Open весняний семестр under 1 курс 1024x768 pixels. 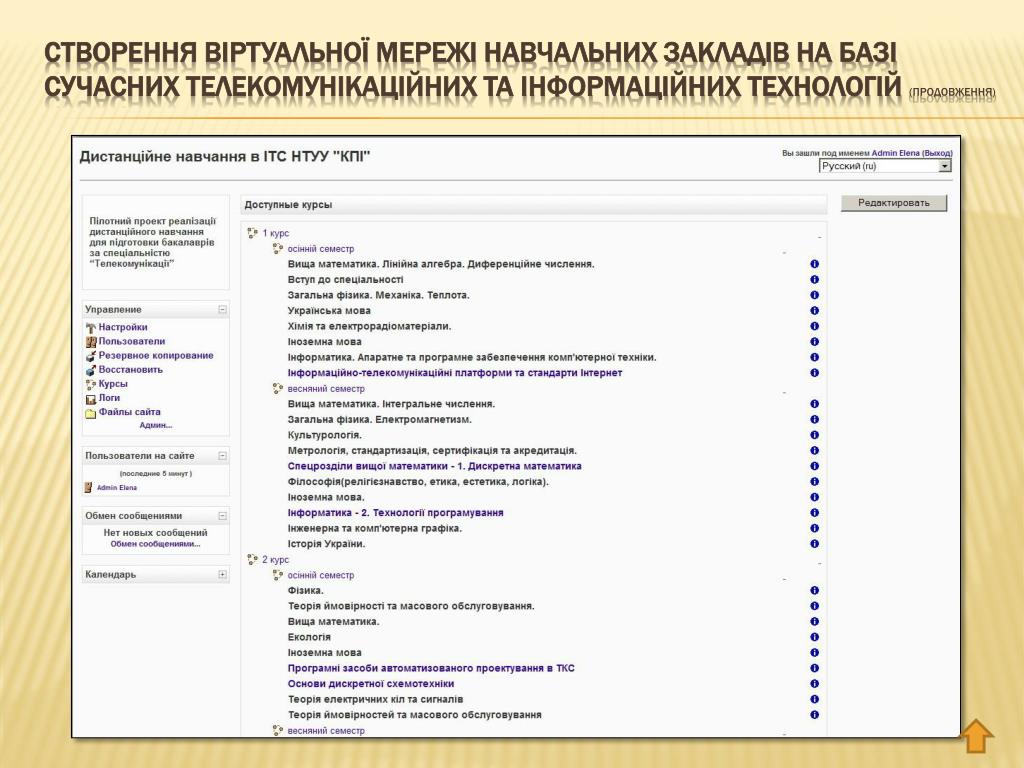point(326,389)
